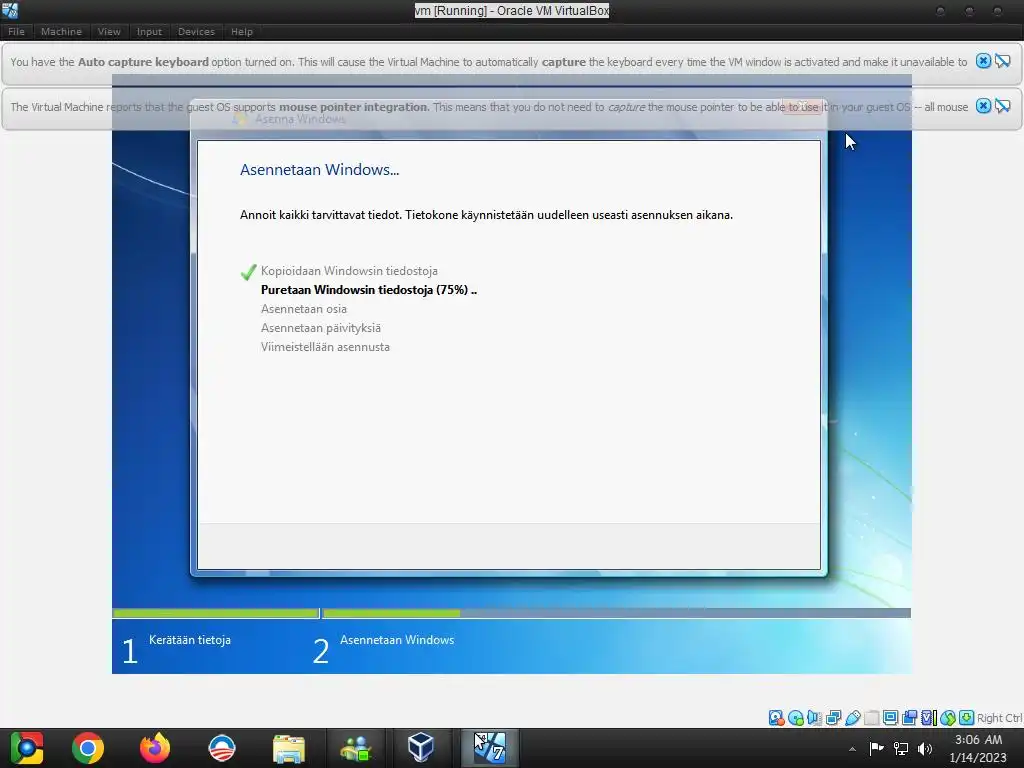
Task: Launch Google Chrome from the taskbar
Action: click(x=88, y=748)
